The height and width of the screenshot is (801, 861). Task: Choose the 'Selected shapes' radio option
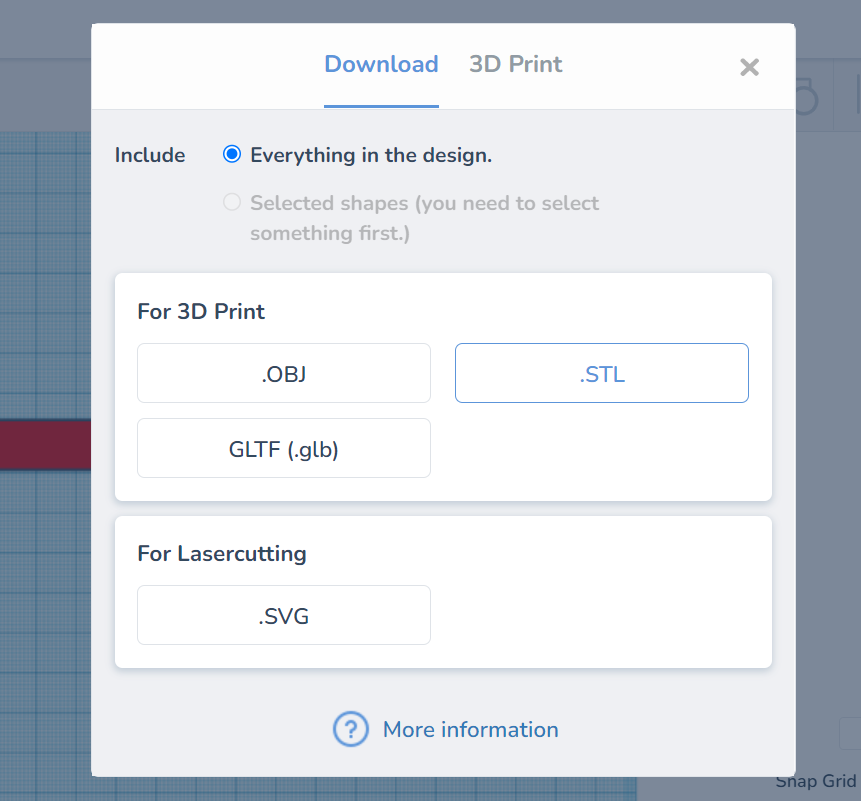(232, 202)
